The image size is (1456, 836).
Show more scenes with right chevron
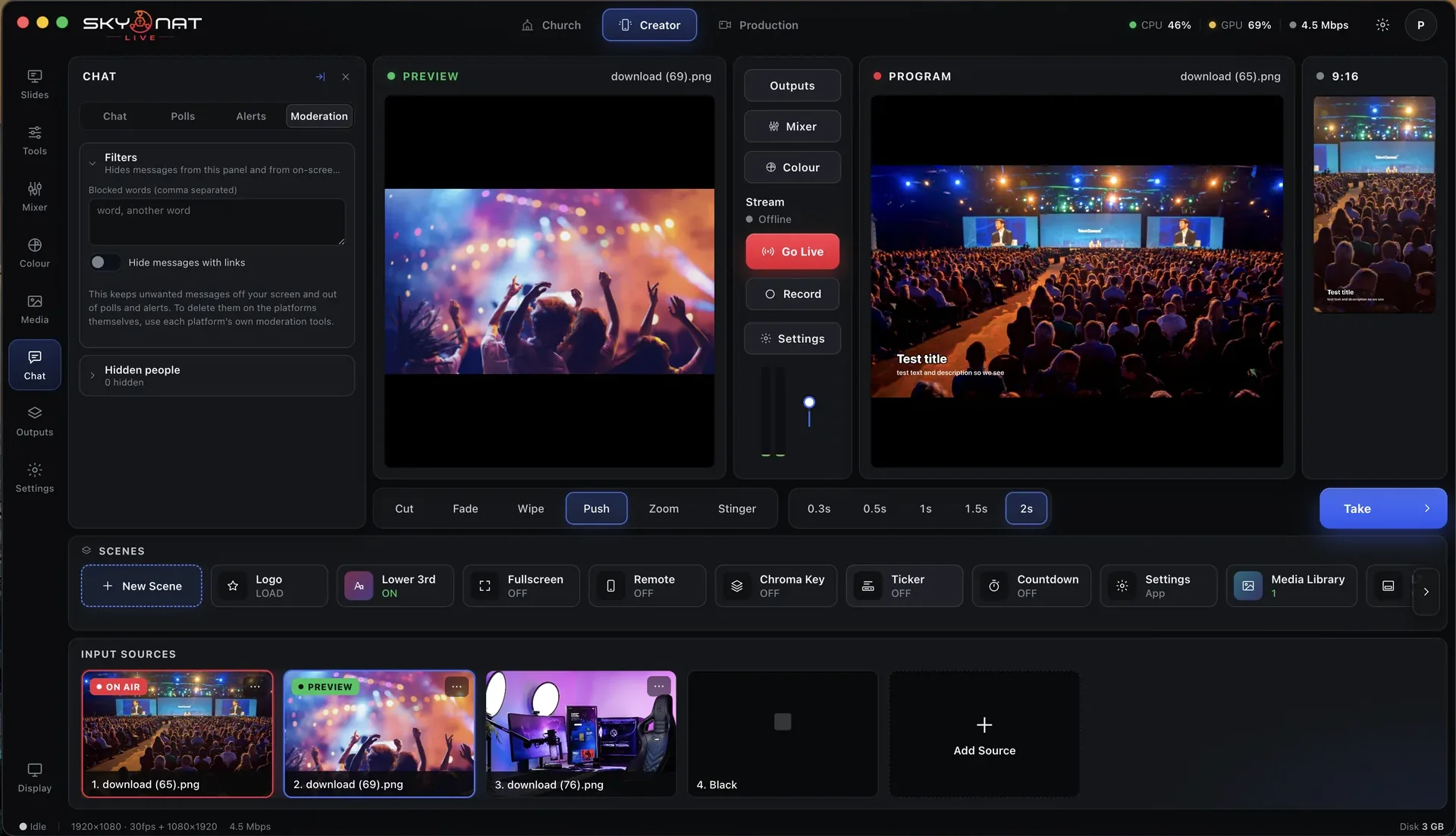click(1426, 592)
